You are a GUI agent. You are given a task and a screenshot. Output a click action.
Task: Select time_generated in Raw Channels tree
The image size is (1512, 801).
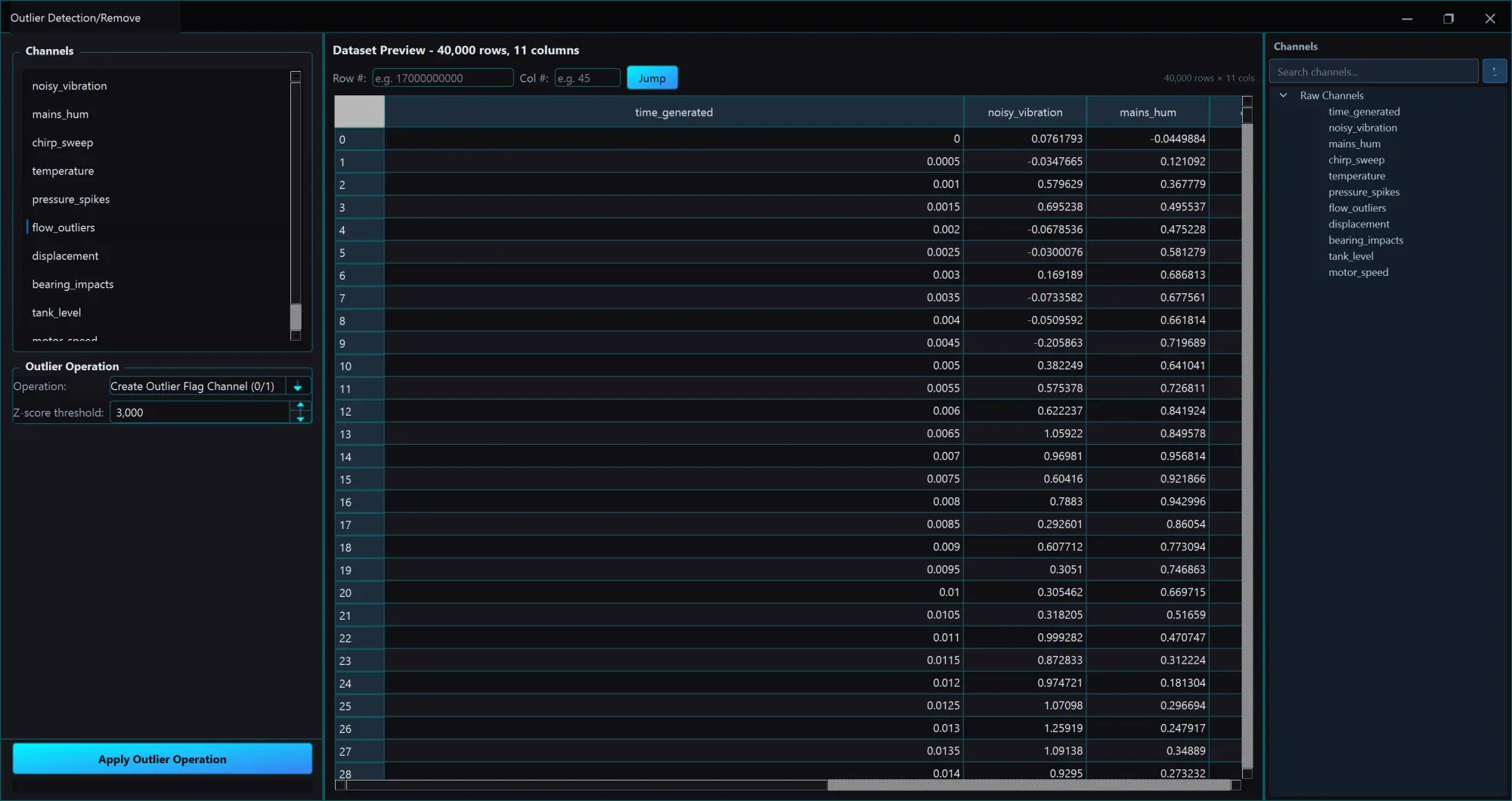[x=1364, y=112]
